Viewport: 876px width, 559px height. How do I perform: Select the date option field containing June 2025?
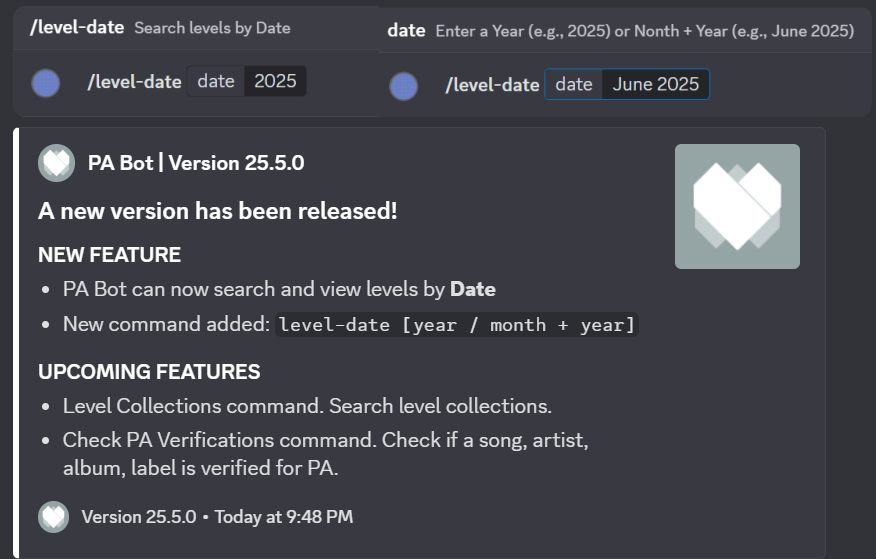[x=626, y=85]
